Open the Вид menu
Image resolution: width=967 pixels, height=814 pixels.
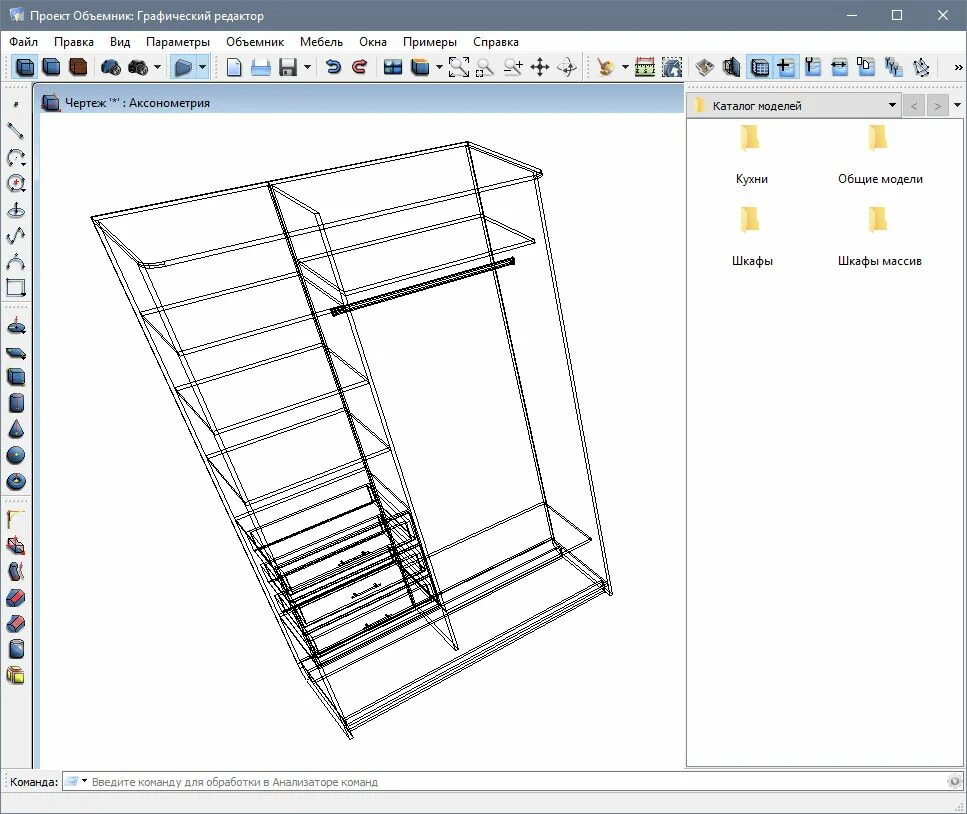click(120, 42)
